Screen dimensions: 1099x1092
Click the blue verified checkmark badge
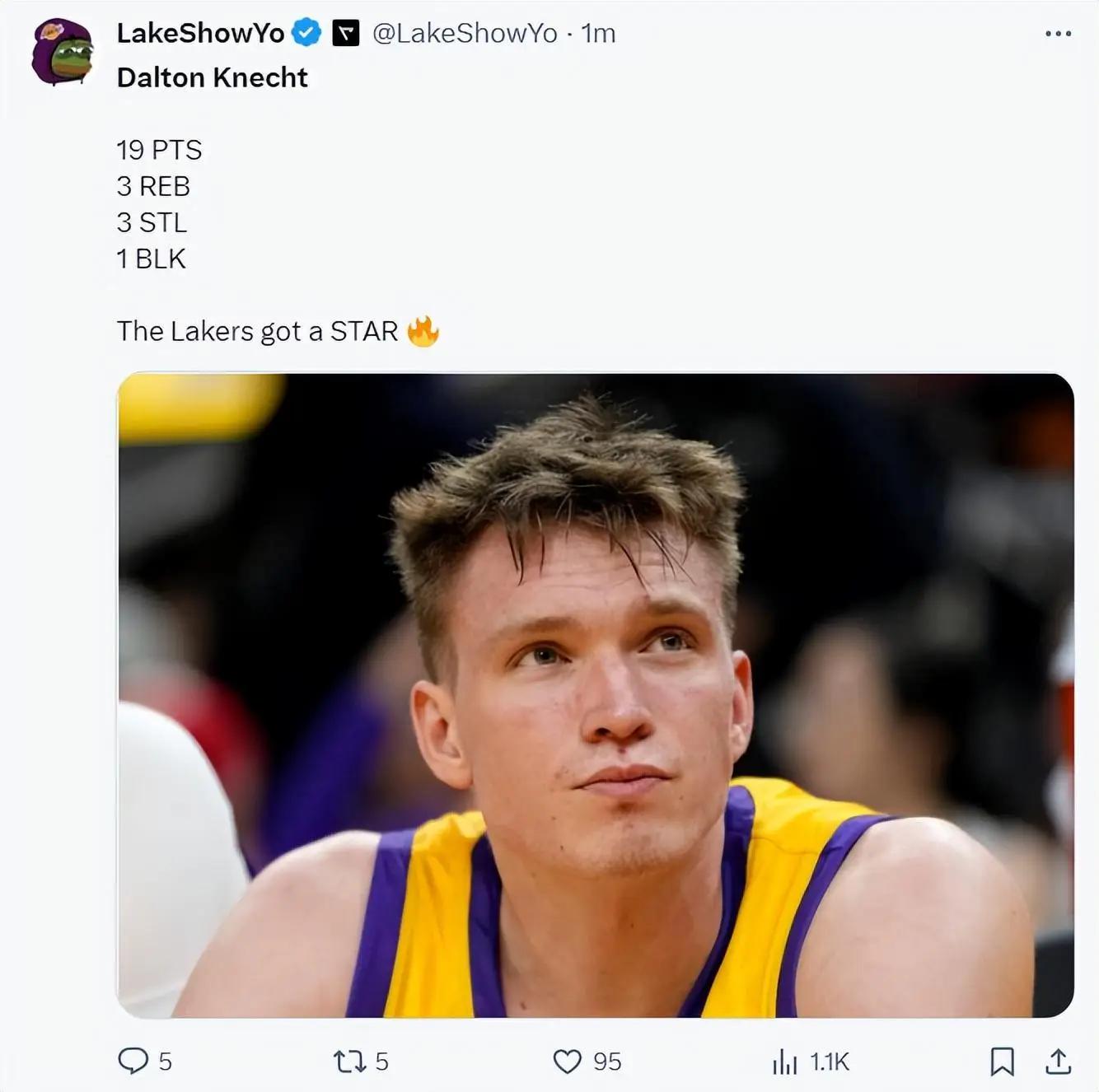tap(307, 34)
